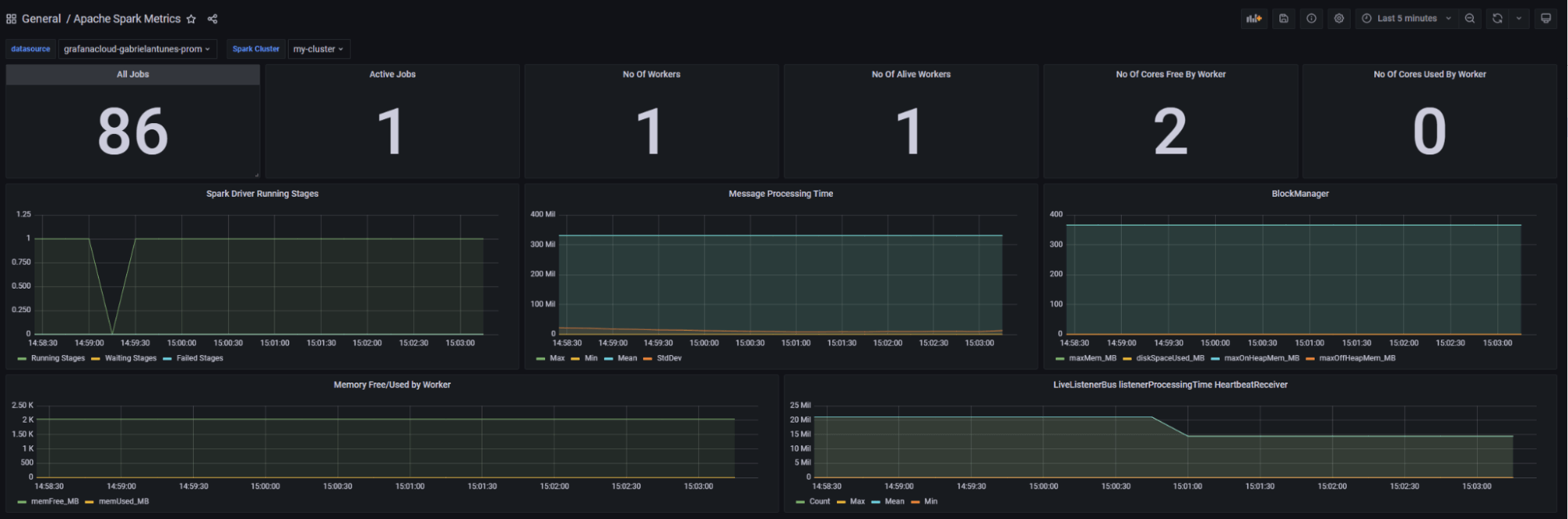
Task: Click the value 1 in Active Jobs panel
Action: [x=391, y=132]
